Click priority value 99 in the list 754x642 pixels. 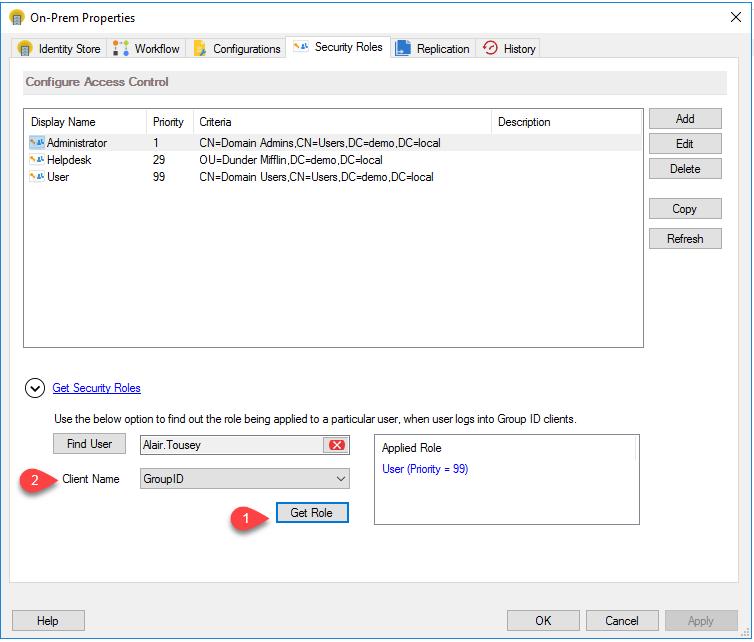[159, 176]
